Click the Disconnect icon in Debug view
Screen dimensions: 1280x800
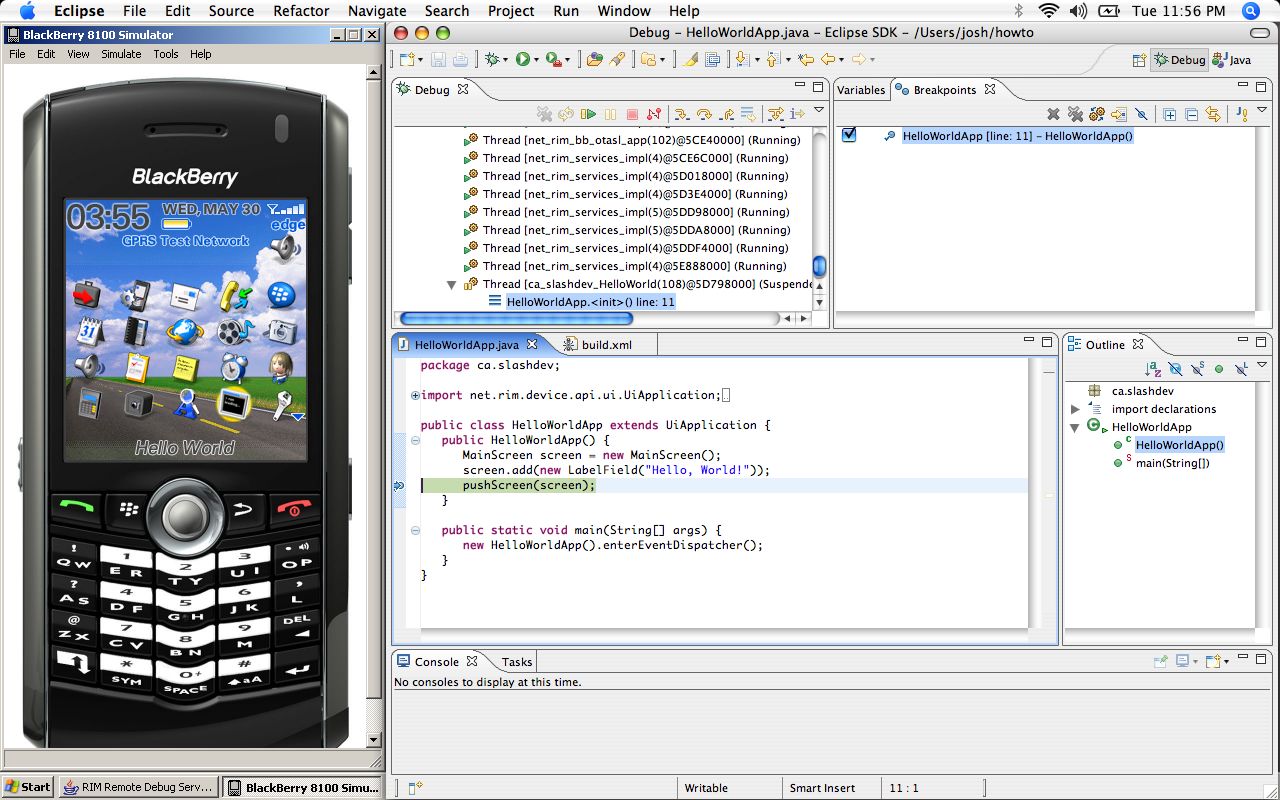654,114
